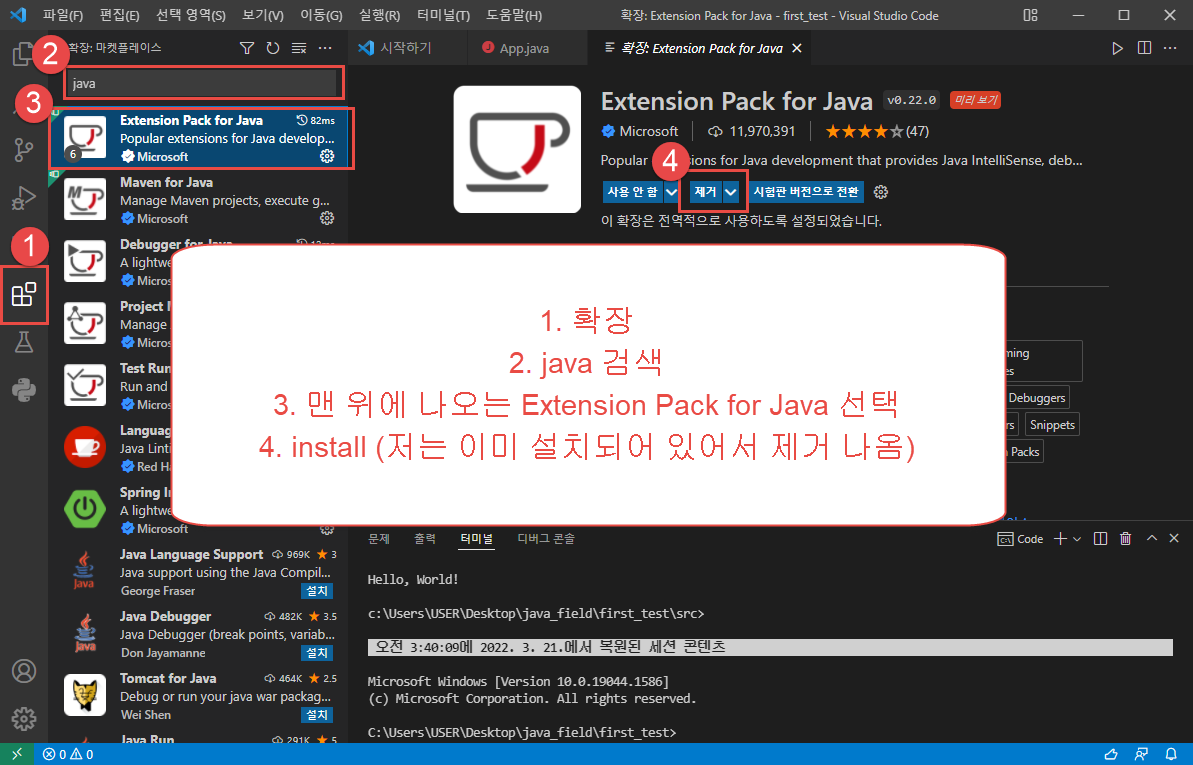Click the java extension search field

(x=201, y=84)
